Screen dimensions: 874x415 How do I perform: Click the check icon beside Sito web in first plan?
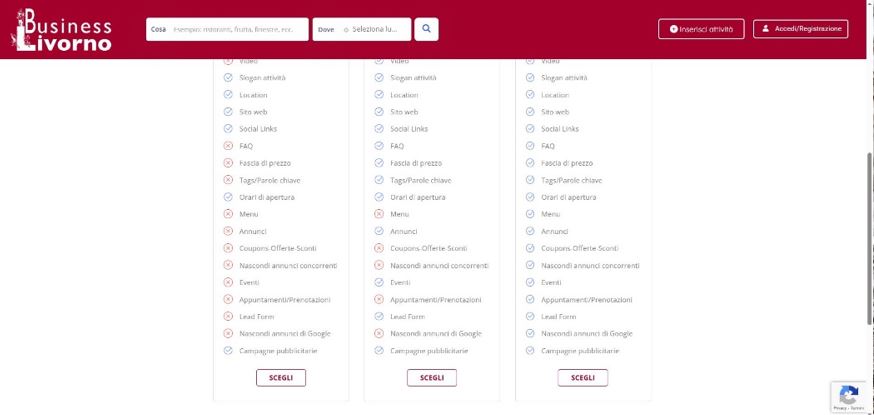pyautogui.click(x=228, y=112)
